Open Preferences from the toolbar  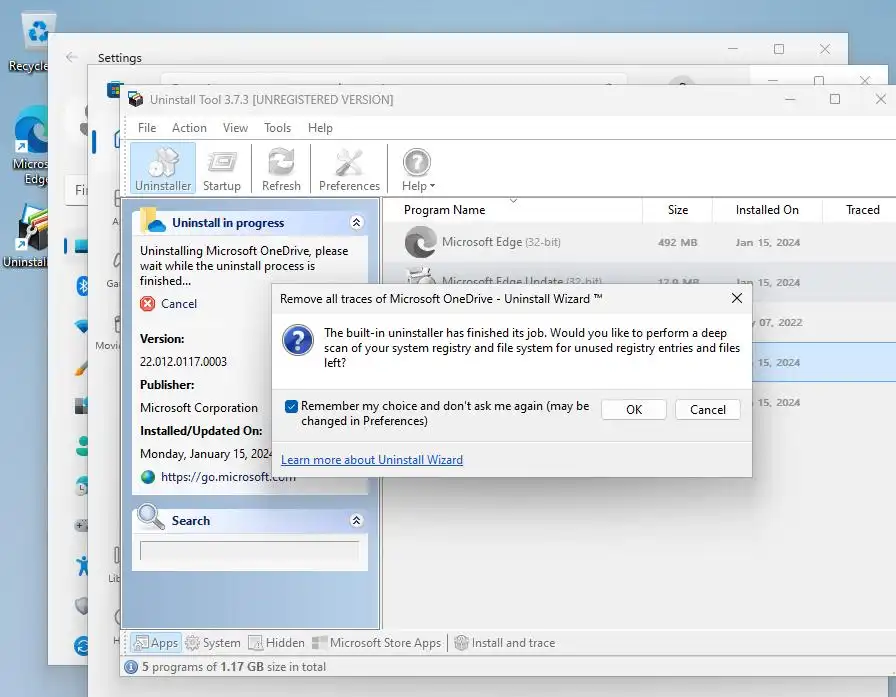point(349,168)
